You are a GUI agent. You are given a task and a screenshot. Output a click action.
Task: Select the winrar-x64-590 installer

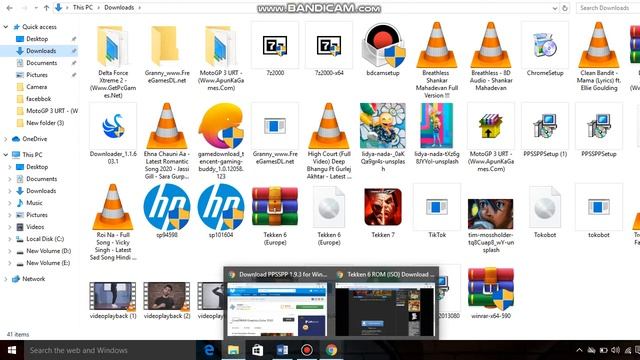491,293
